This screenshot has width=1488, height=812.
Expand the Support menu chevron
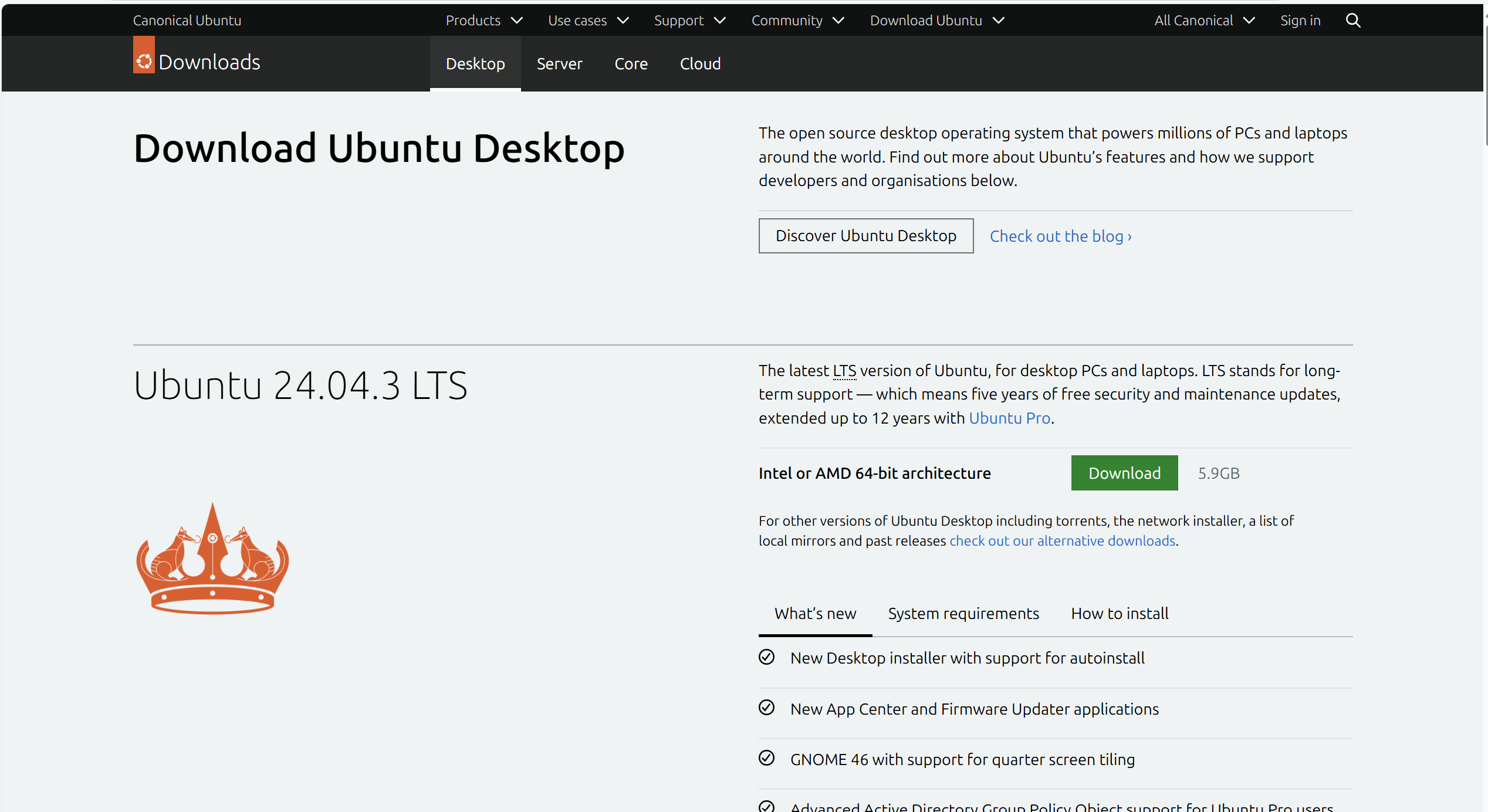(720, 21)
